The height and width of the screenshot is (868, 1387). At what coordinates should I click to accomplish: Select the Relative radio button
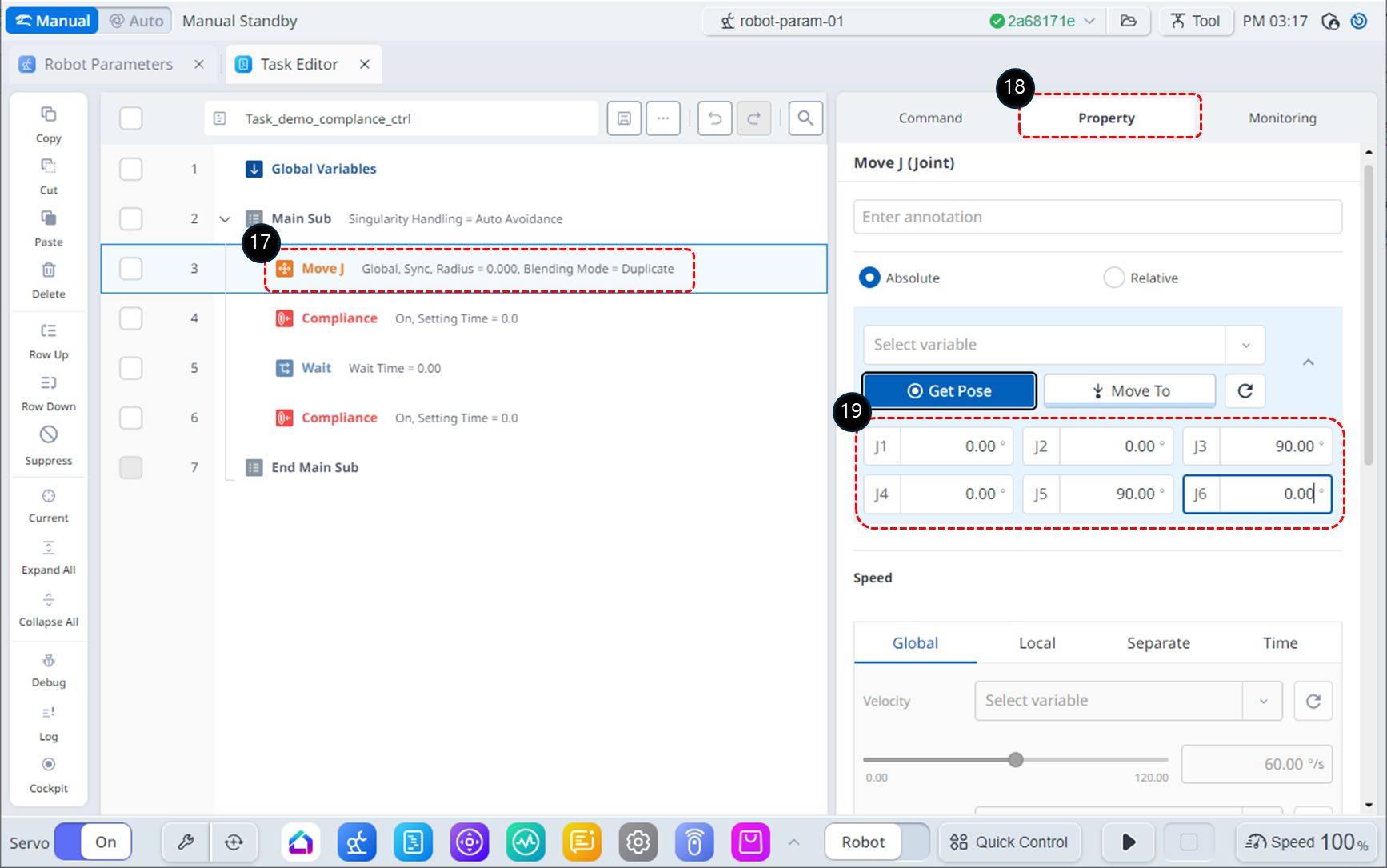(1113, 278)
